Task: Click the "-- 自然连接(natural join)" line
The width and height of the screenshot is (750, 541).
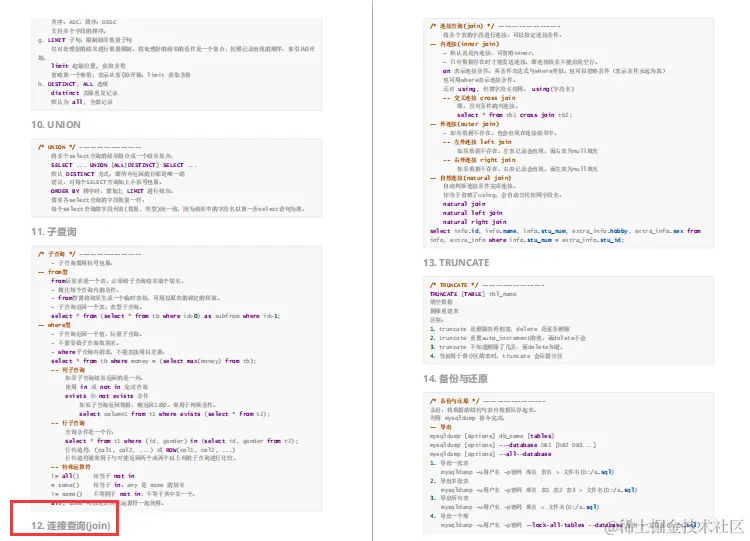Action: [x=471, y=178]
